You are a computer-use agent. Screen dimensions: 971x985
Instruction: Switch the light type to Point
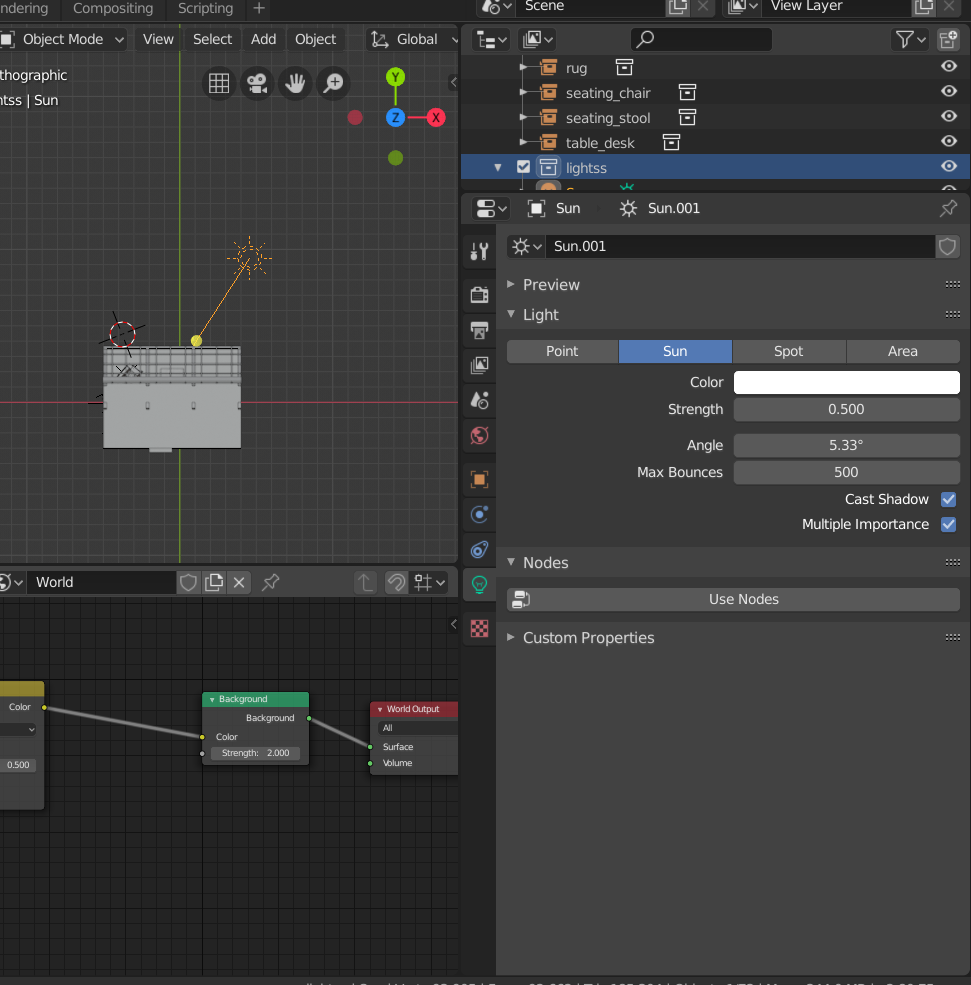pyautogui.click(x=561, y=351)
